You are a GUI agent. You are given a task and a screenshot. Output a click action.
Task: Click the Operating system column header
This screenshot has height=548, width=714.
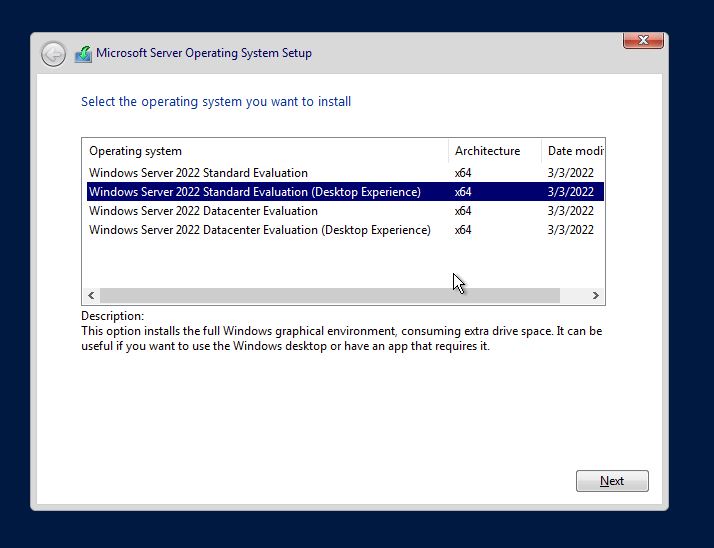(x=135, y=151)
